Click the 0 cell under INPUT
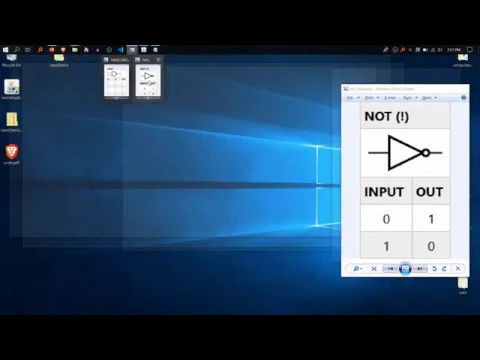Image resolution: width=480 pixels, height=360 pixels. (386, 219)
